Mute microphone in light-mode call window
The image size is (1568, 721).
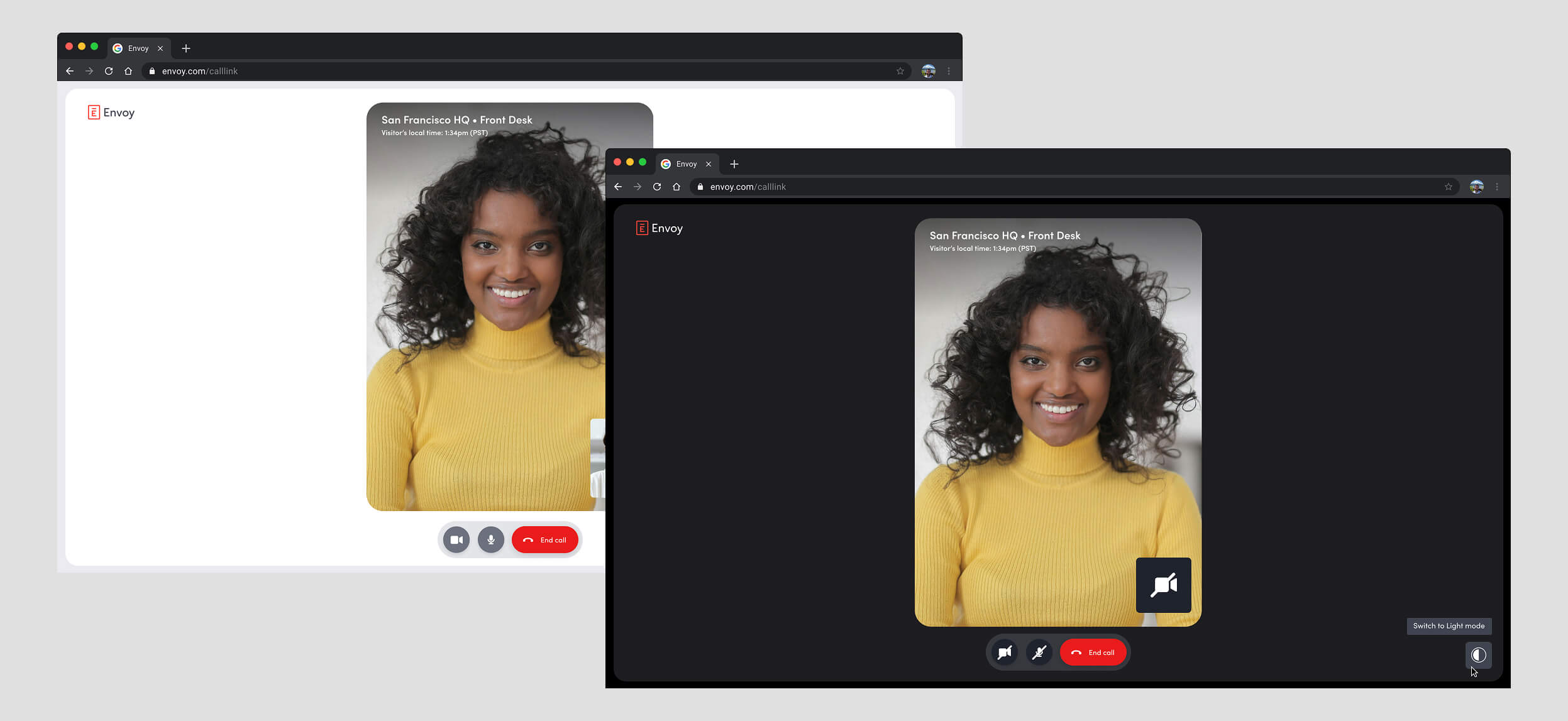point(491,540)
